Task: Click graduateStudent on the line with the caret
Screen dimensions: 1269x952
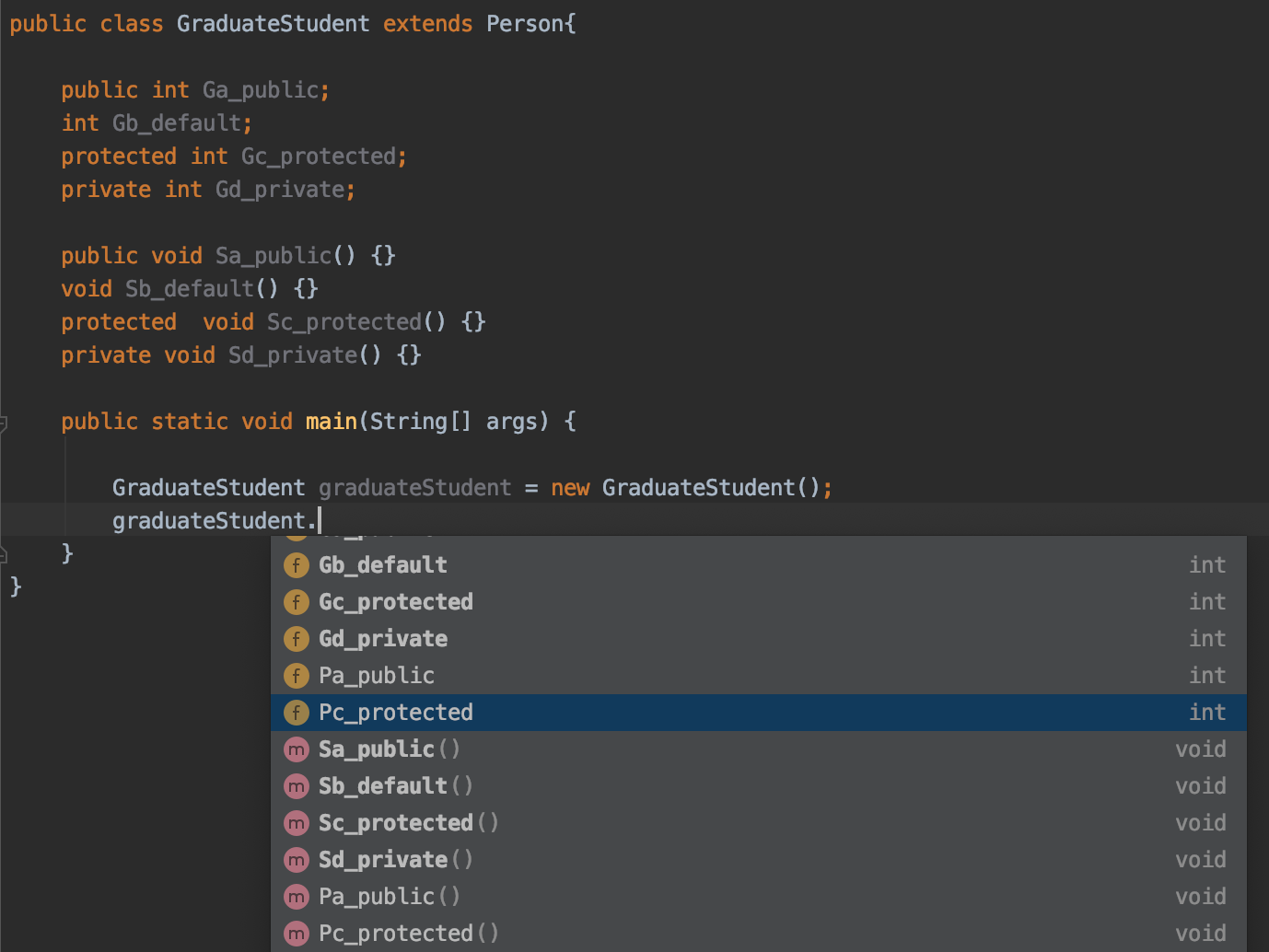Action: [209, 521]
